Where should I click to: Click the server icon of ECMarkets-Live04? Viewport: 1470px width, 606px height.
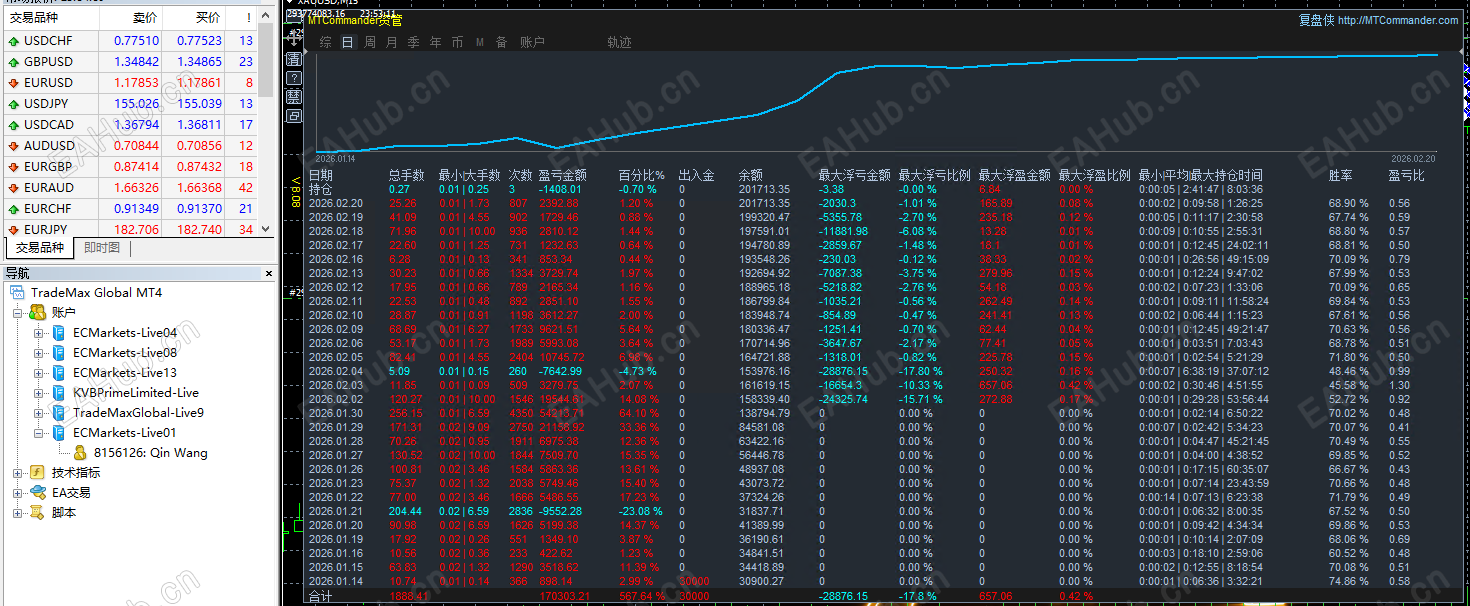(x=59, y=333)
